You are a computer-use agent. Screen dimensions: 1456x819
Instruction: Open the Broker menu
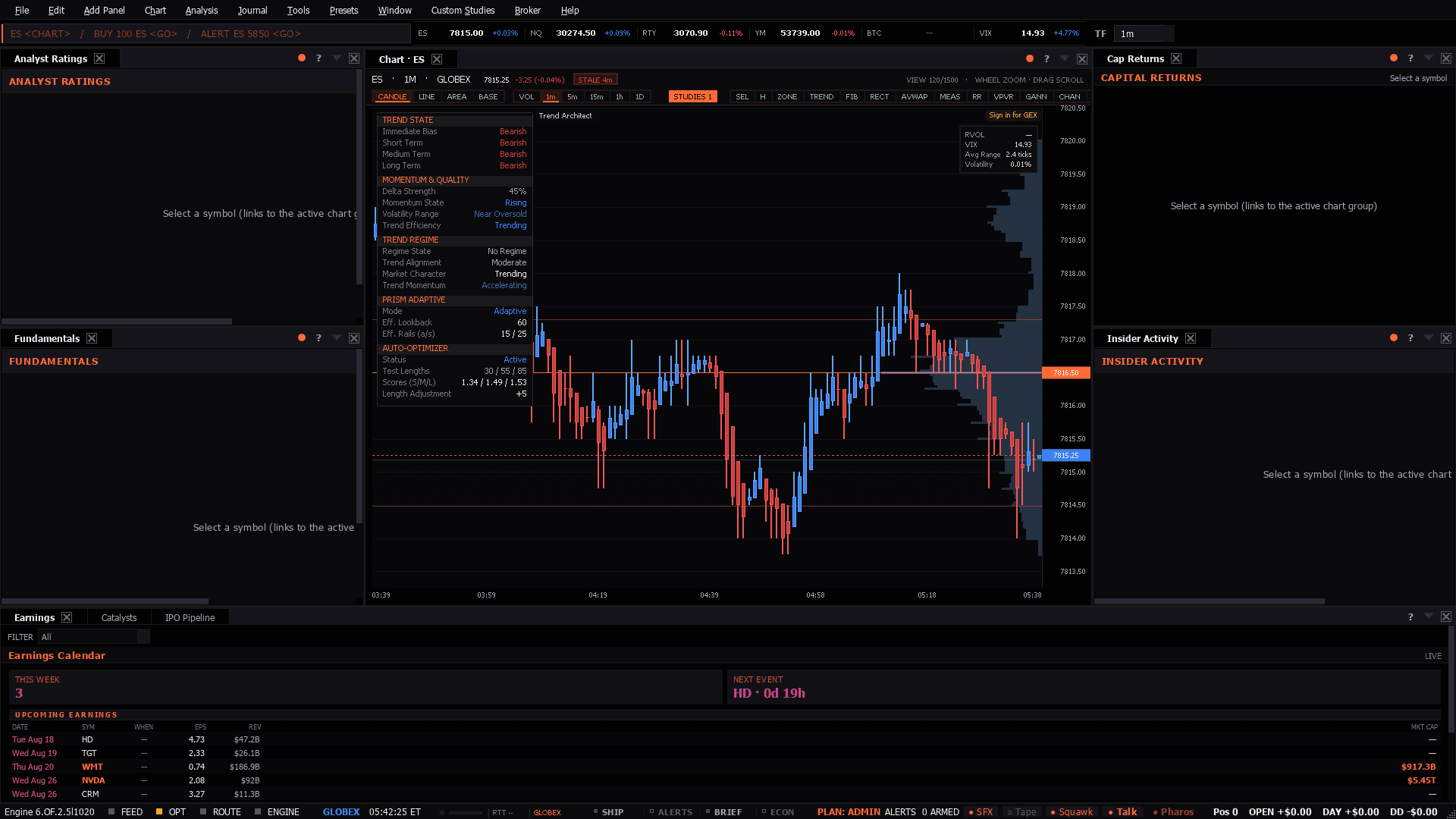[527, 11]
